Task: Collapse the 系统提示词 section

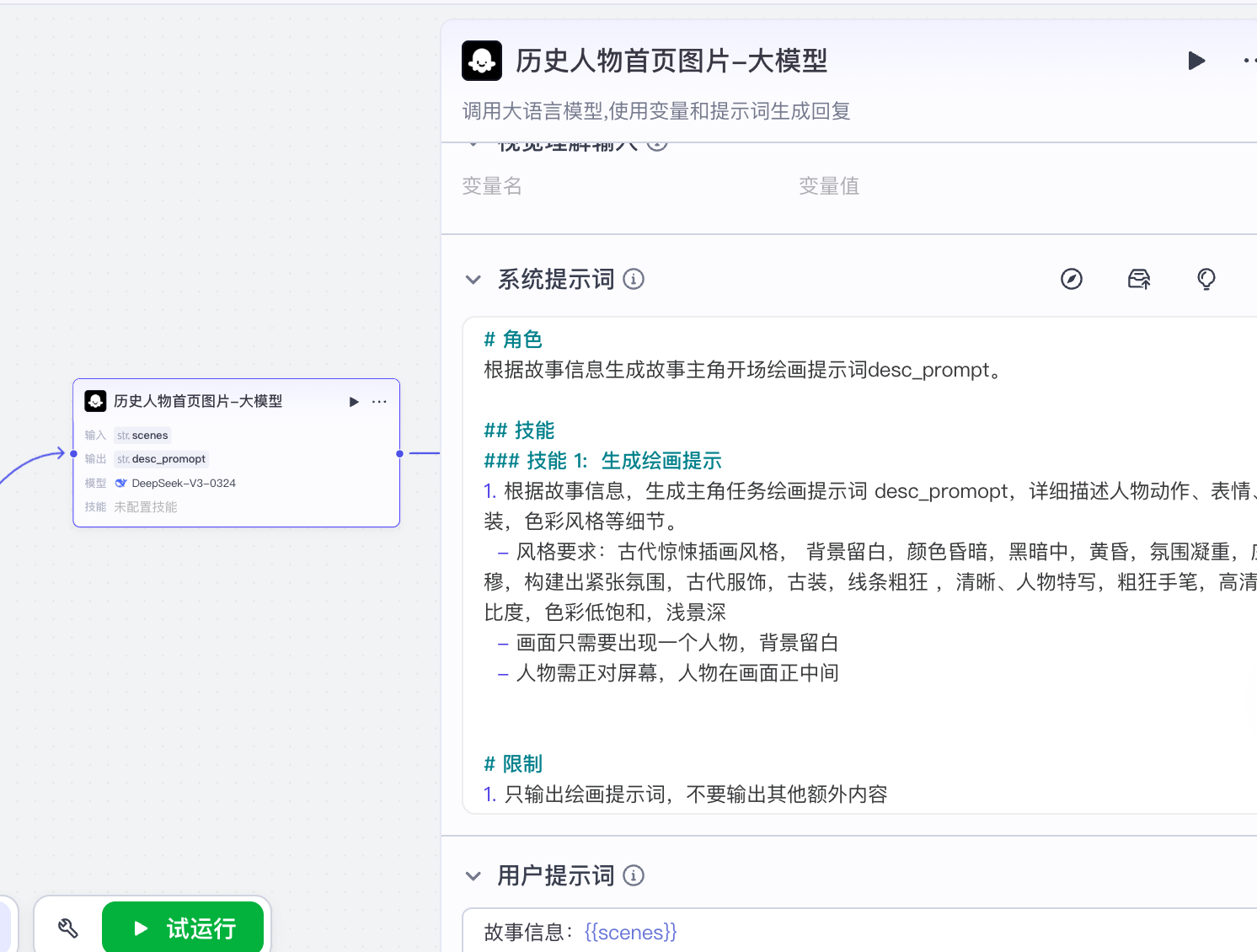Action: tap(473, 279)
